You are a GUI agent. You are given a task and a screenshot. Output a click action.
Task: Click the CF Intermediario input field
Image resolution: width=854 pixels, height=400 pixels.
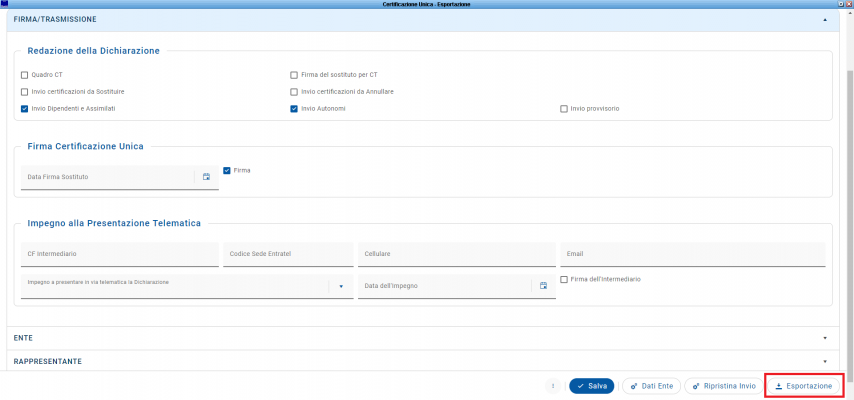118,254
